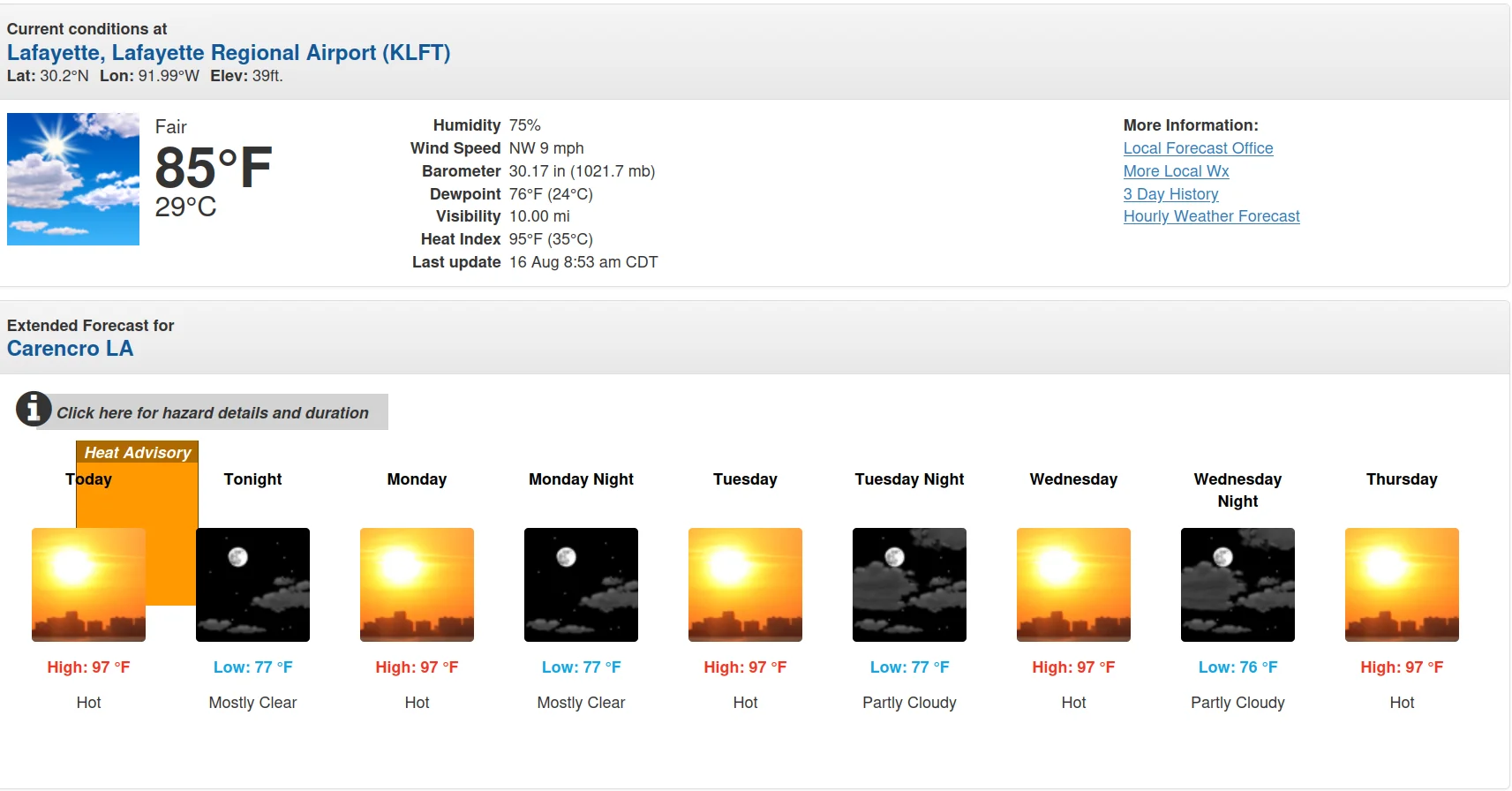
Task: Click Tonight's Mostly Clear description
Action: tap(252, 703)
